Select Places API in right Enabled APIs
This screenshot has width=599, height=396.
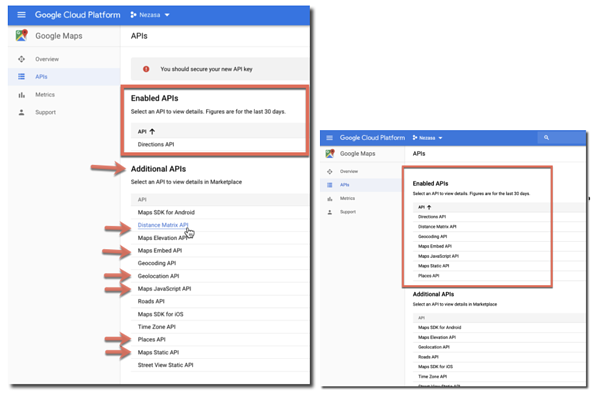(x=428, y=276)
